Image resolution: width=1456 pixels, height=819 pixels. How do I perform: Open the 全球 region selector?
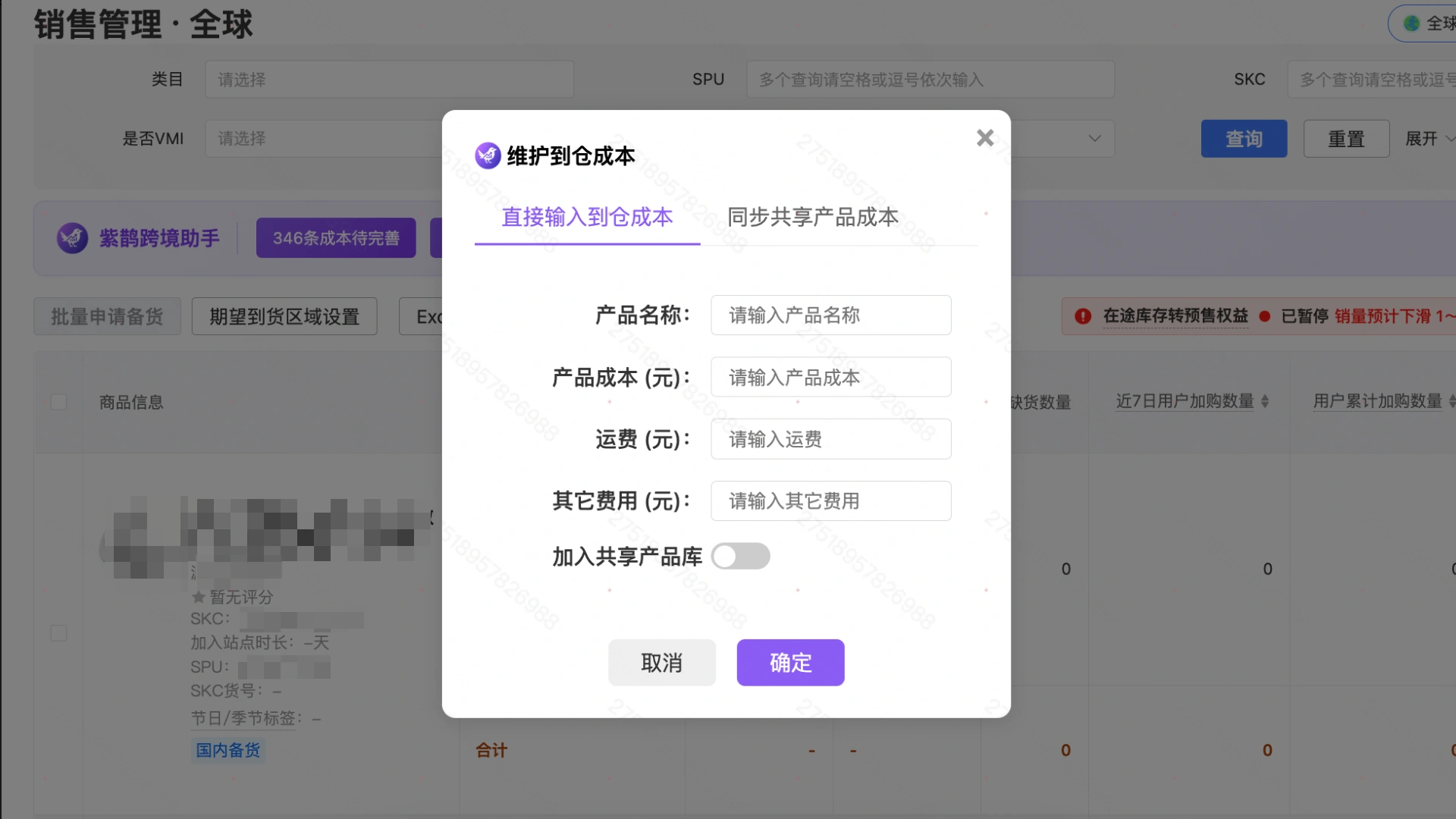pyautogui.click(x=1423, y=24)
